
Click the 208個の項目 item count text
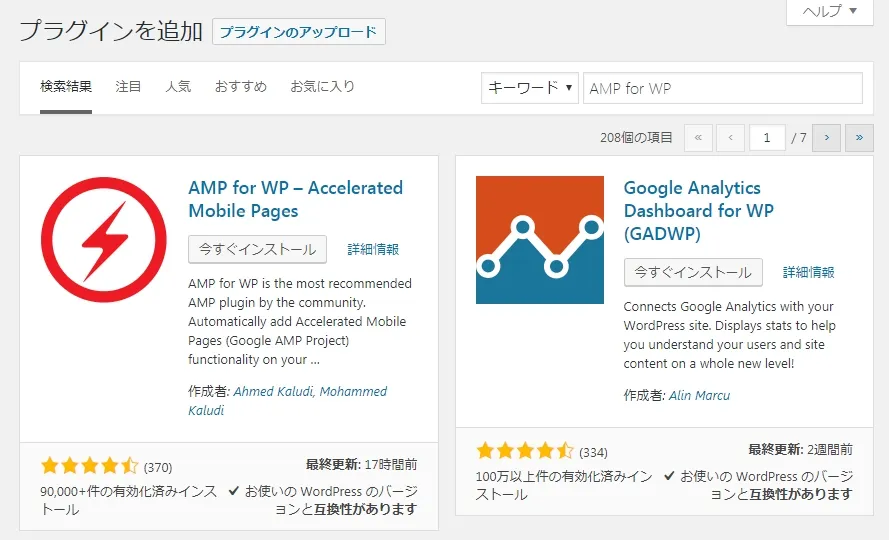(636, 138)
